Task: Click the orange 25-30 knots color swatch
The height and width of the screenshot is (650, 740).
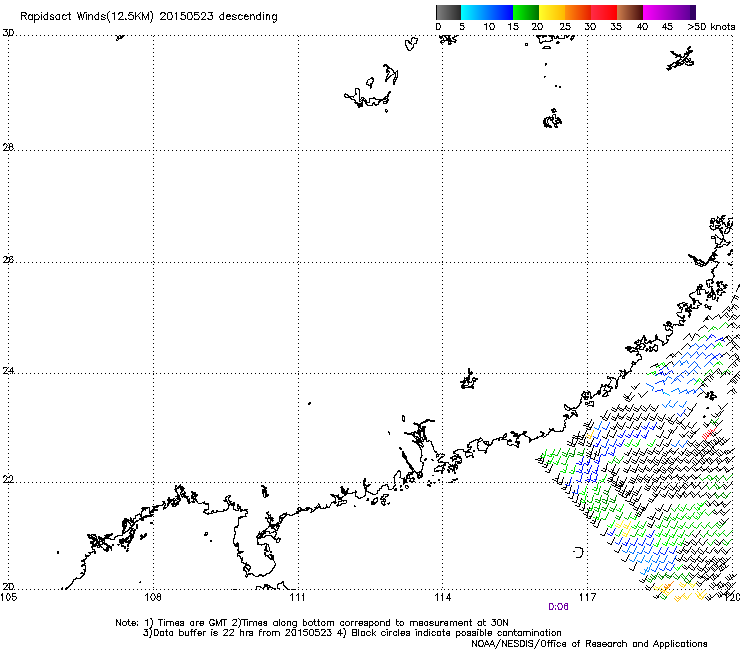Action: click(578, 12)
